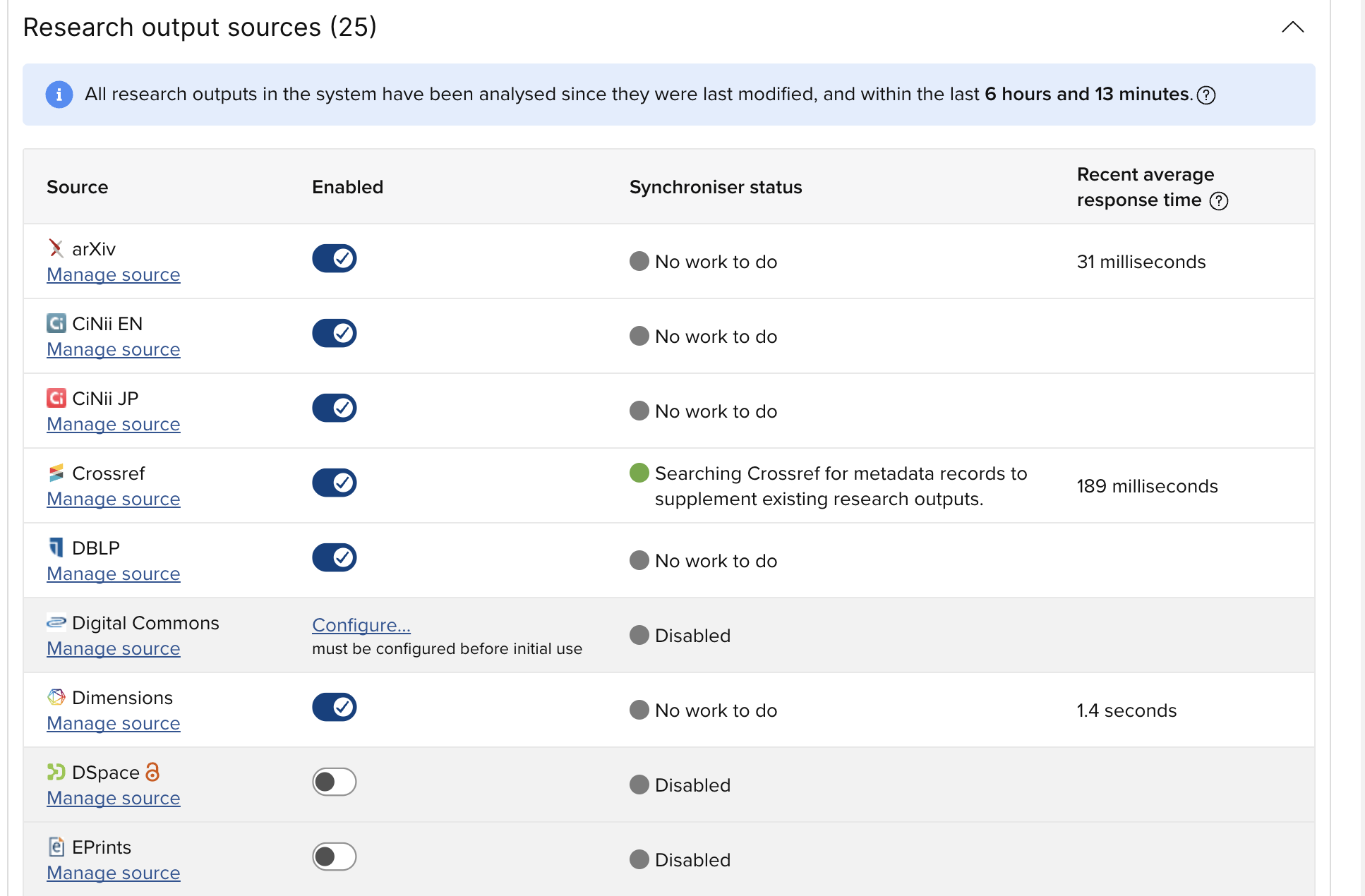The image size is (1365, 896).
Task: Click the Dimensions logo icon
Action: pyautogui.click(x=56, y=697)
